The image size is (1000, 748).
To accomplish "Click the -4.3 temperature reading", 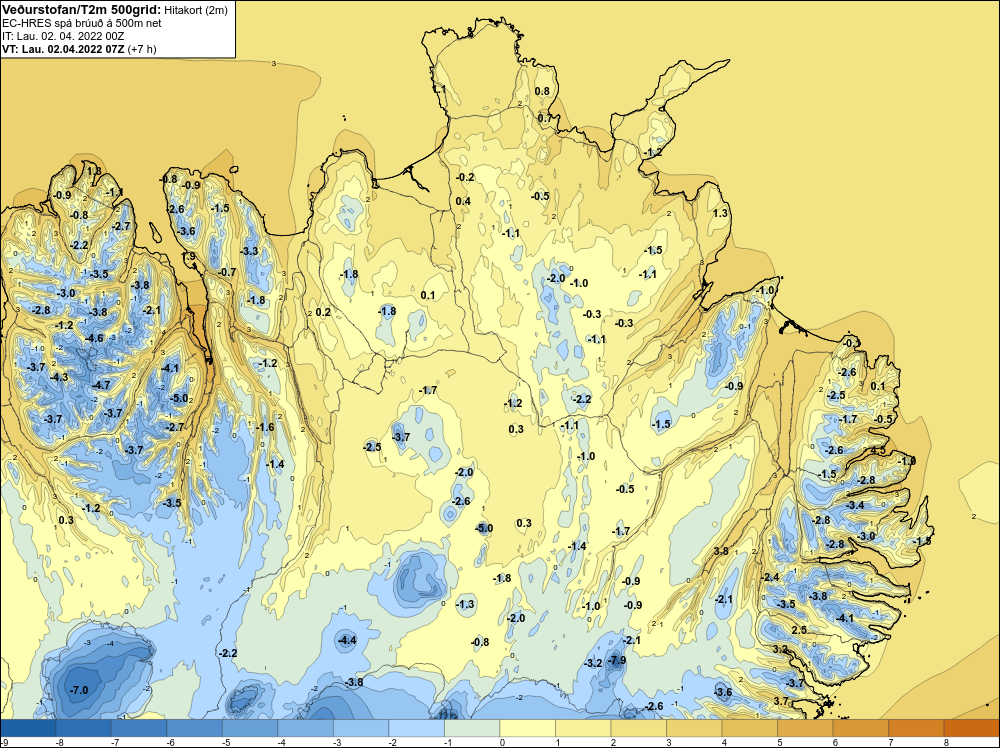I will [x=58, y=378].
